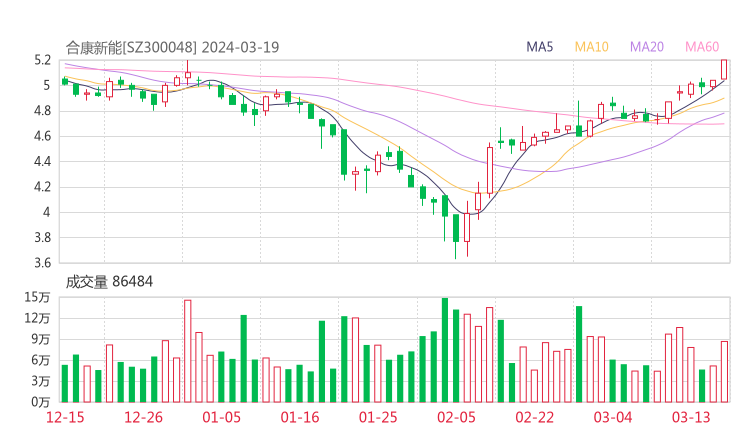Click the tallest green volume bar near 02-05
This screenshot has height=440, width=740.
pyautogui.click(x=445, y=350)
